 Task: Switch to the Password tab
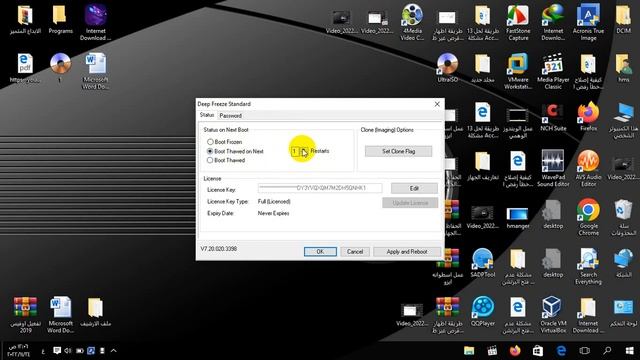coord(231,116)
